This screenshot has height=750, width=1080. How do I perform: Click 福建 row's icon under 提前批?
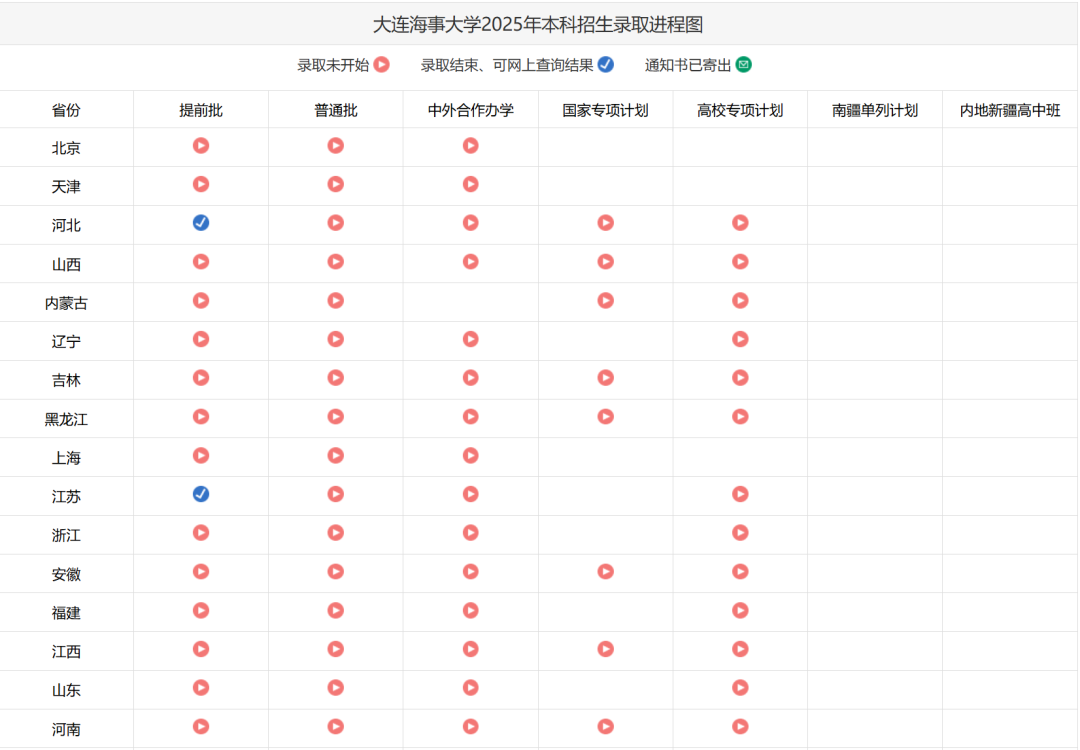(x=200, y=610)
